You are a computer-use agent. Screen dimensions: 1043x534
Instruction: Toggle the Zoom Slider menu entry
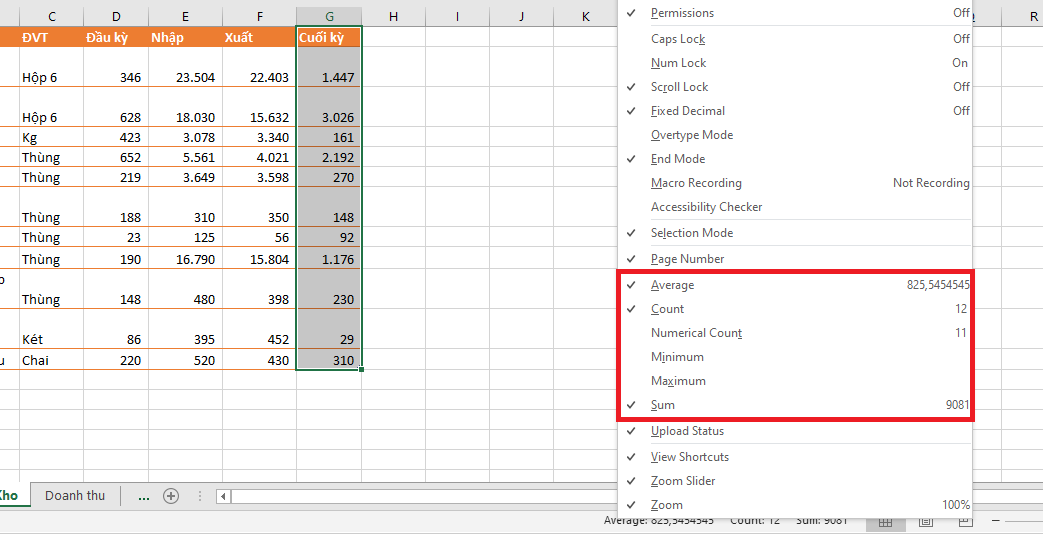click(683, 481)
